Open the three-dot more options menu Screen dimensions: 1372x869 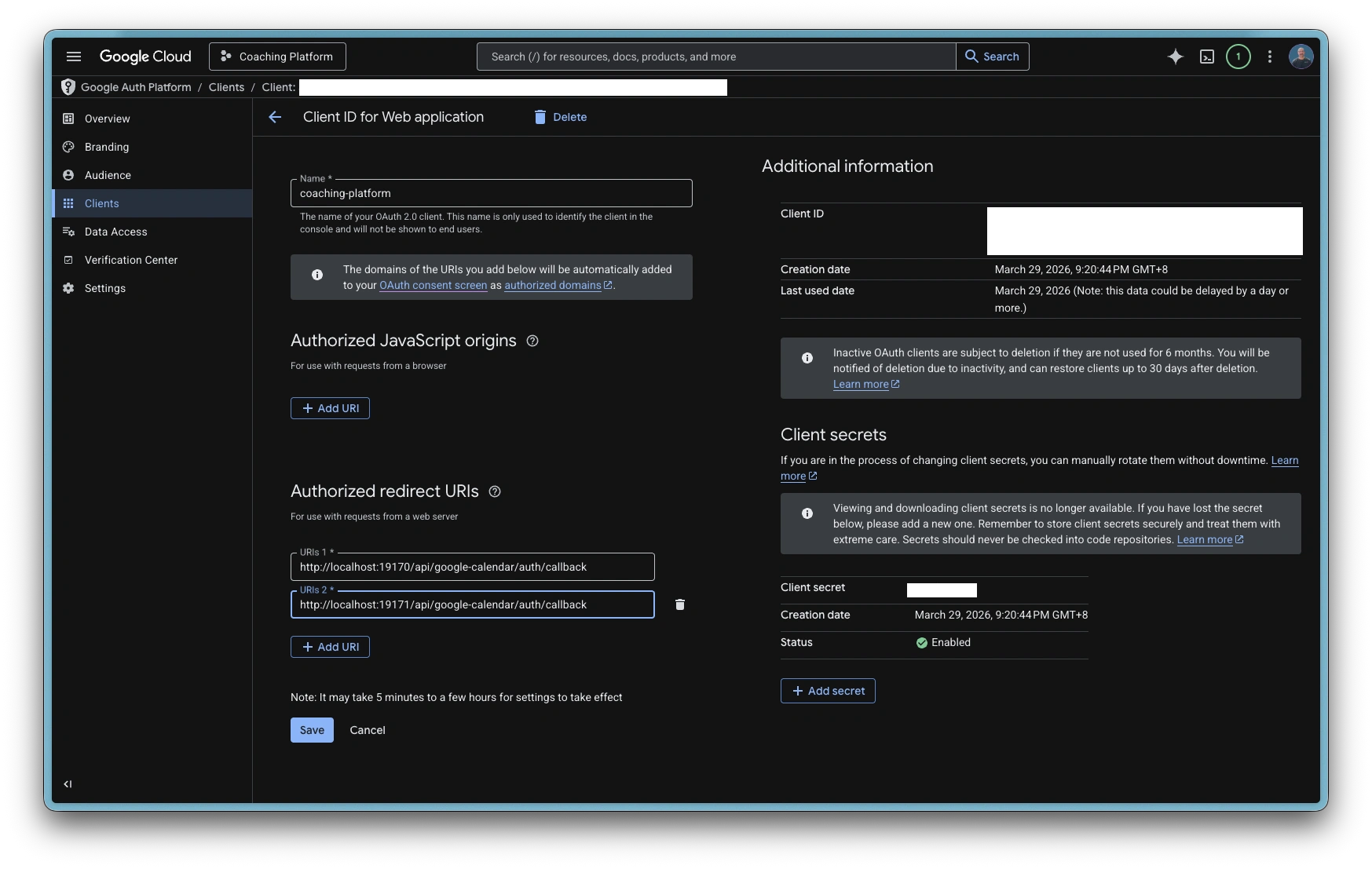pyautogui.click(x=1270, y=57)
